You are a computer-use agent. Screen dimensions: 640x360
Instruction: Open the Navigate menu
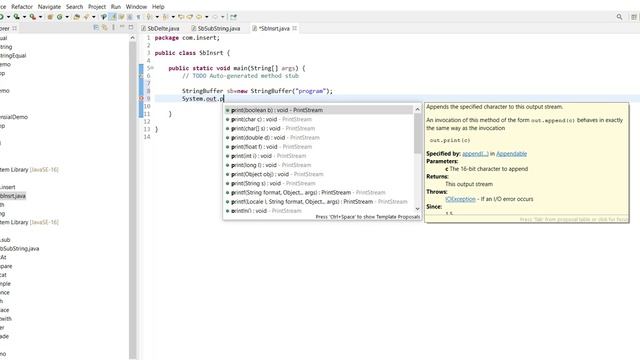[x=49, y=7]
